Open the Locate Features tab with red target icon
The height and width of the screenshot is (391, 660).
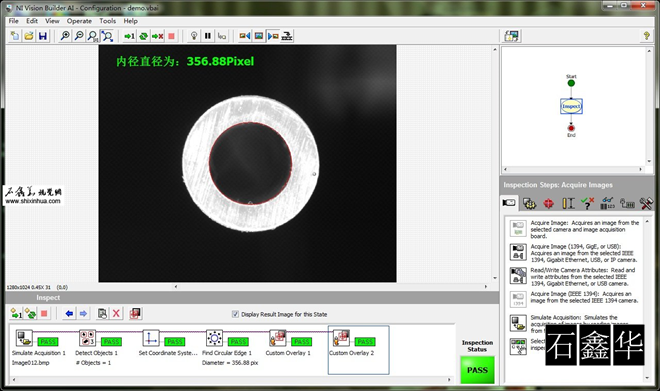tap(548, 203)
